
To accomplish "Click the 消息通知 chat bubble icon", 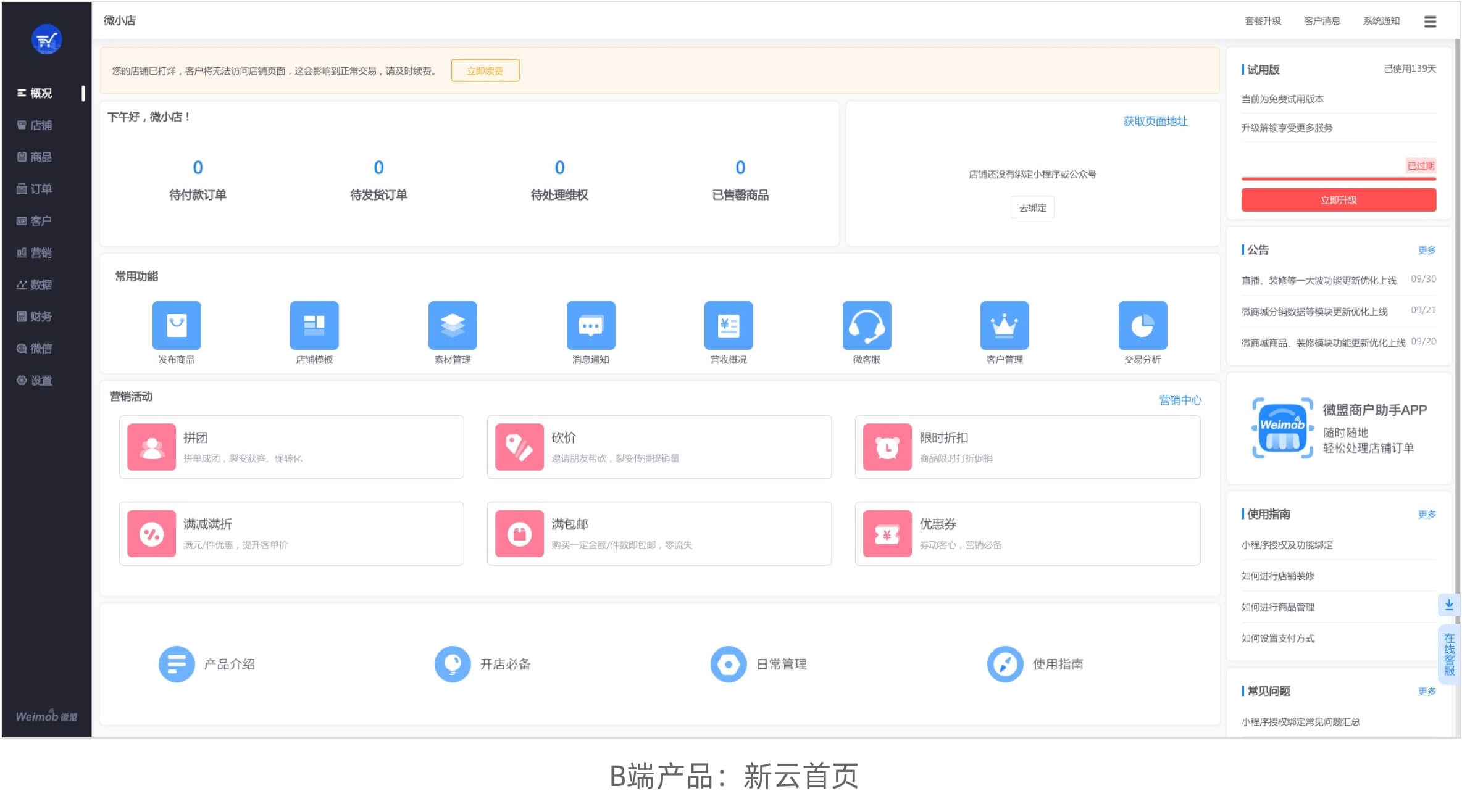I will [x=590, y=325].
